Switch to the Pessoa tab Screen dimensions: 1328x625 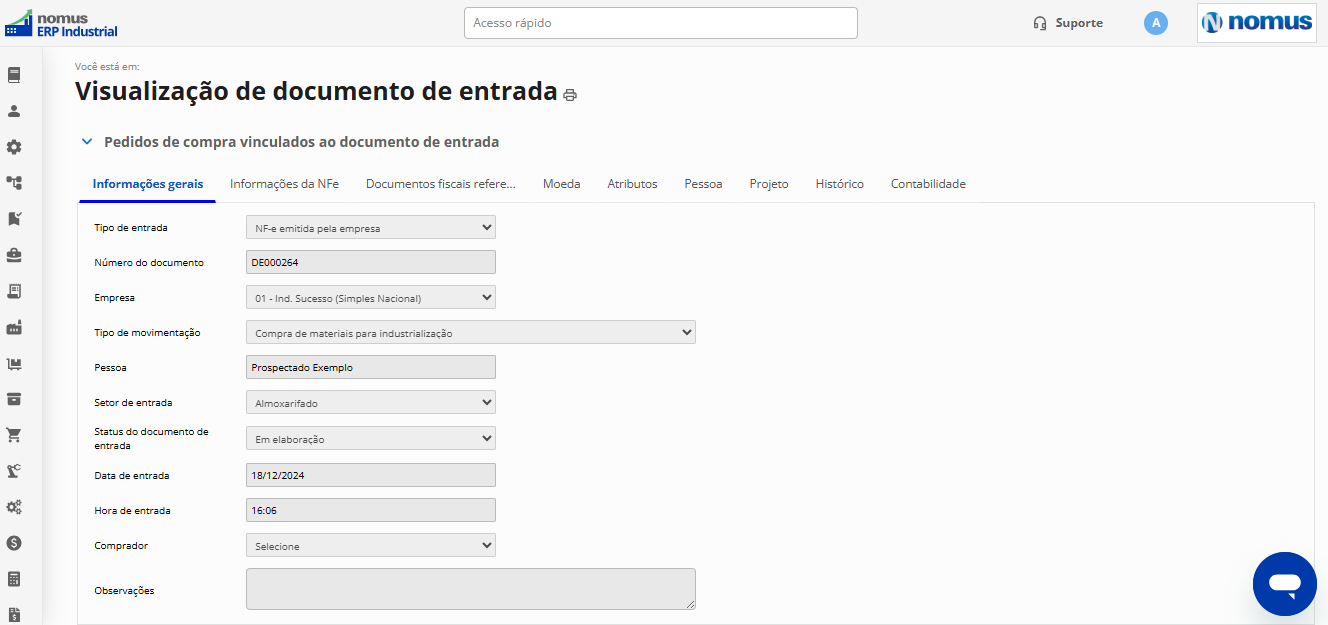pyautogui.click(x=703, y=184)
